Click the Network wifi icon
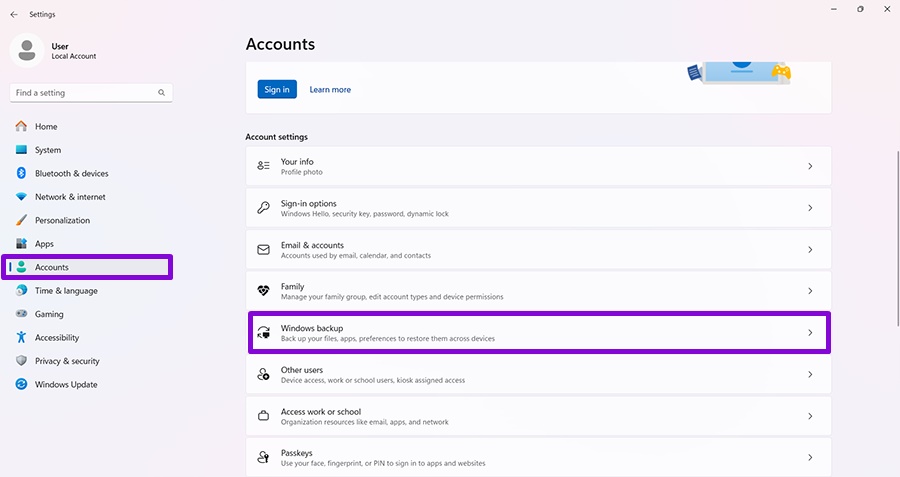This screenshot has height=477, width=900. pyautogui.click(x=21, y=197)
